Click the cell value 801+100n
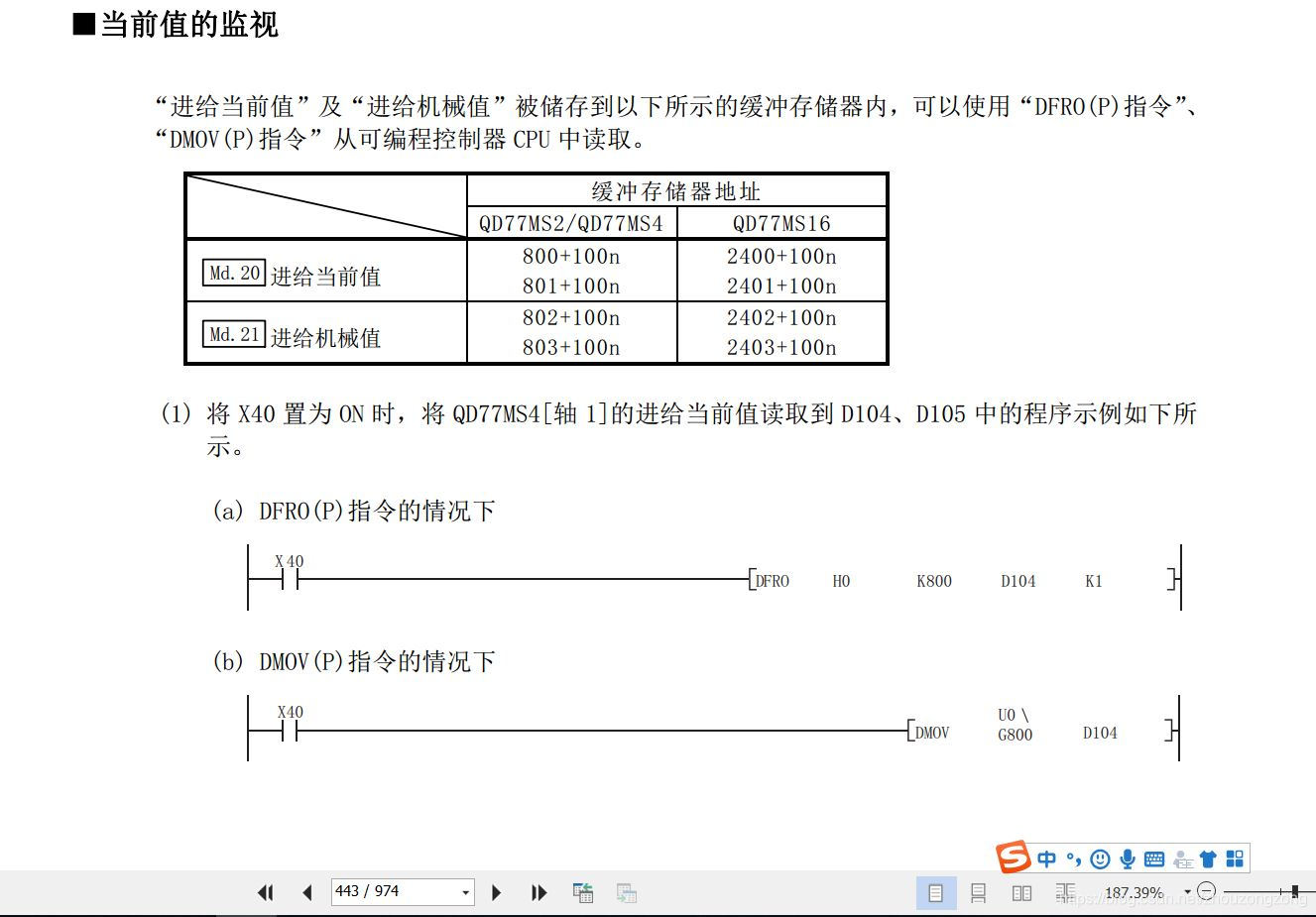 [571, 286]
